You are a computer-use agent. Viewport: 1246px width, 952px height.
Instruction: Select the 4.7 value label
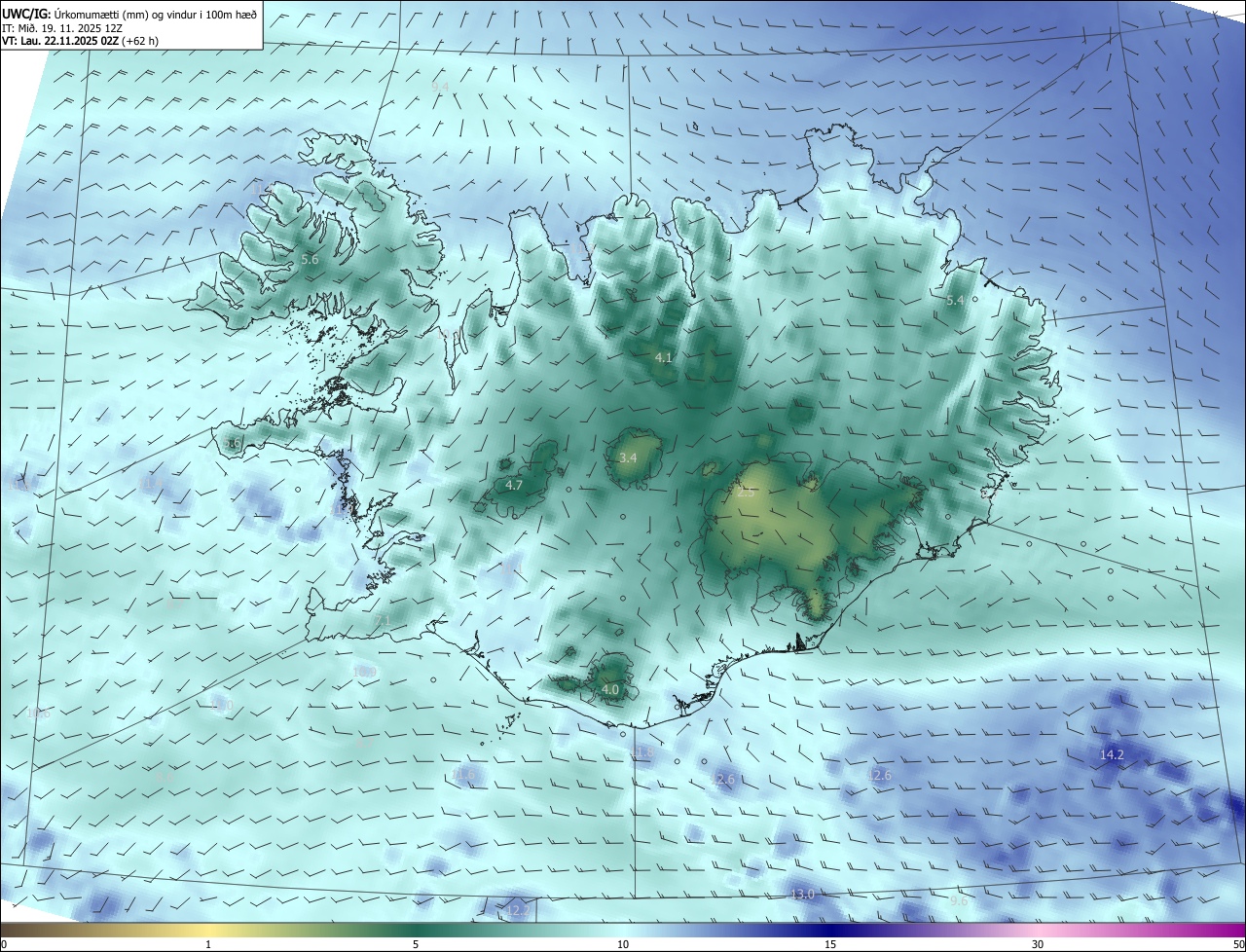click(x=514, y=485)
